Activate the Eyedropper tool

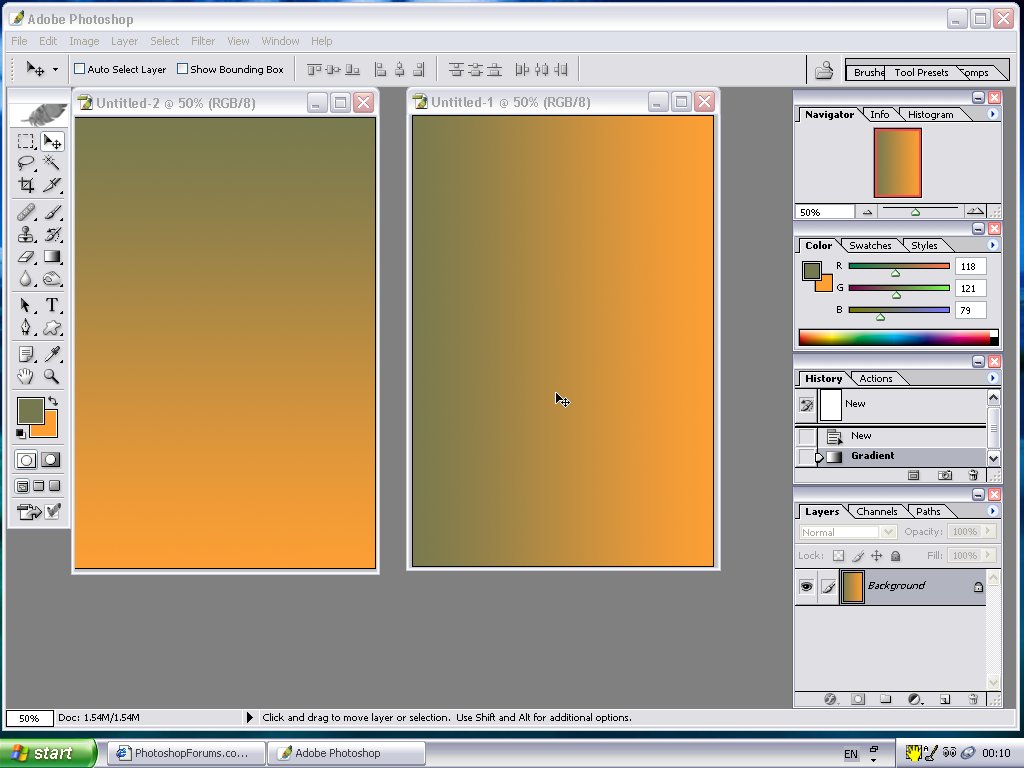[52, 354]
